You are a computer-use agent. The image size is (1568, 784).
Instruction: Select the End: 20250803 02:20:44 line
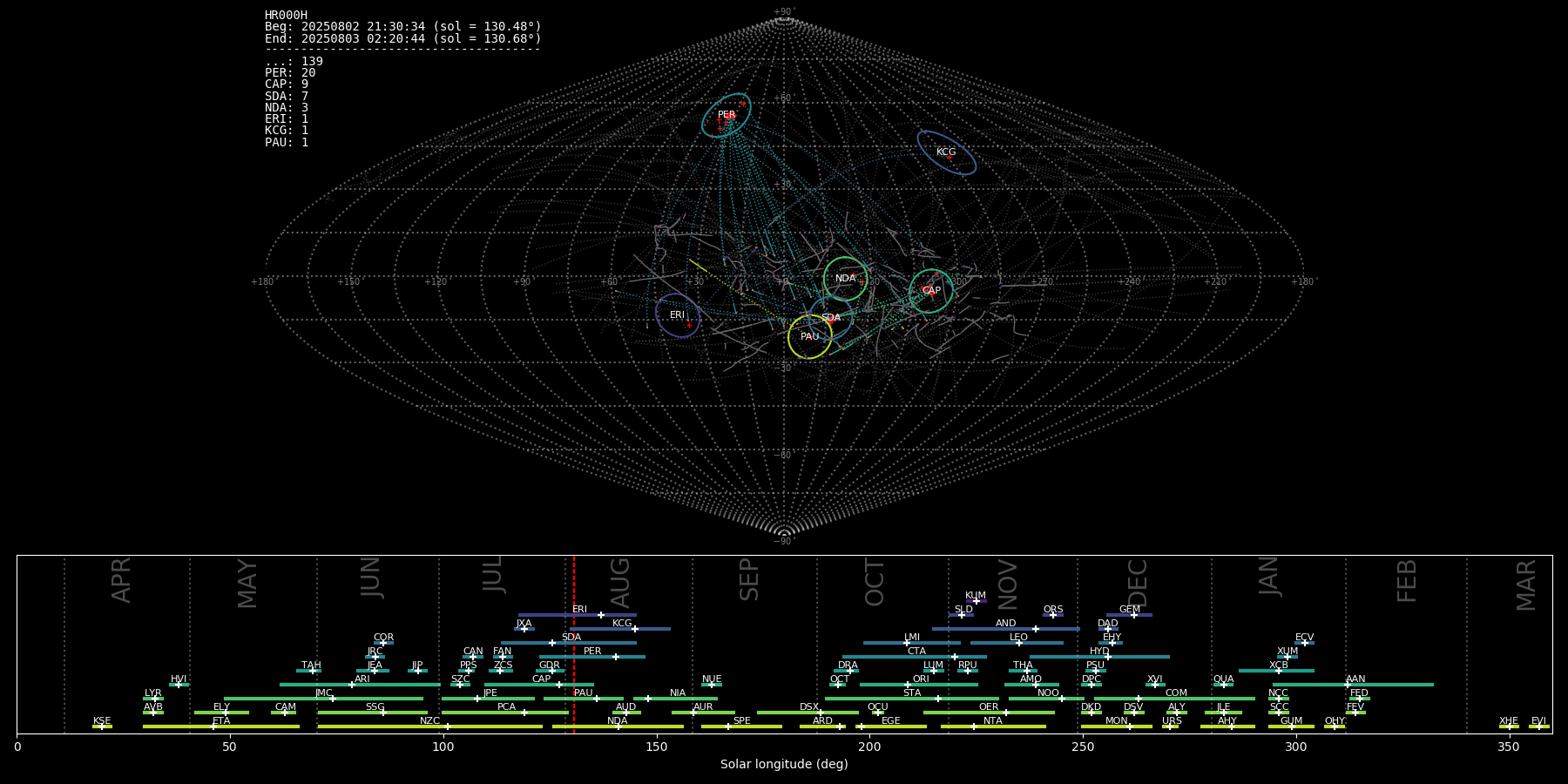click(x=403, y=39)
